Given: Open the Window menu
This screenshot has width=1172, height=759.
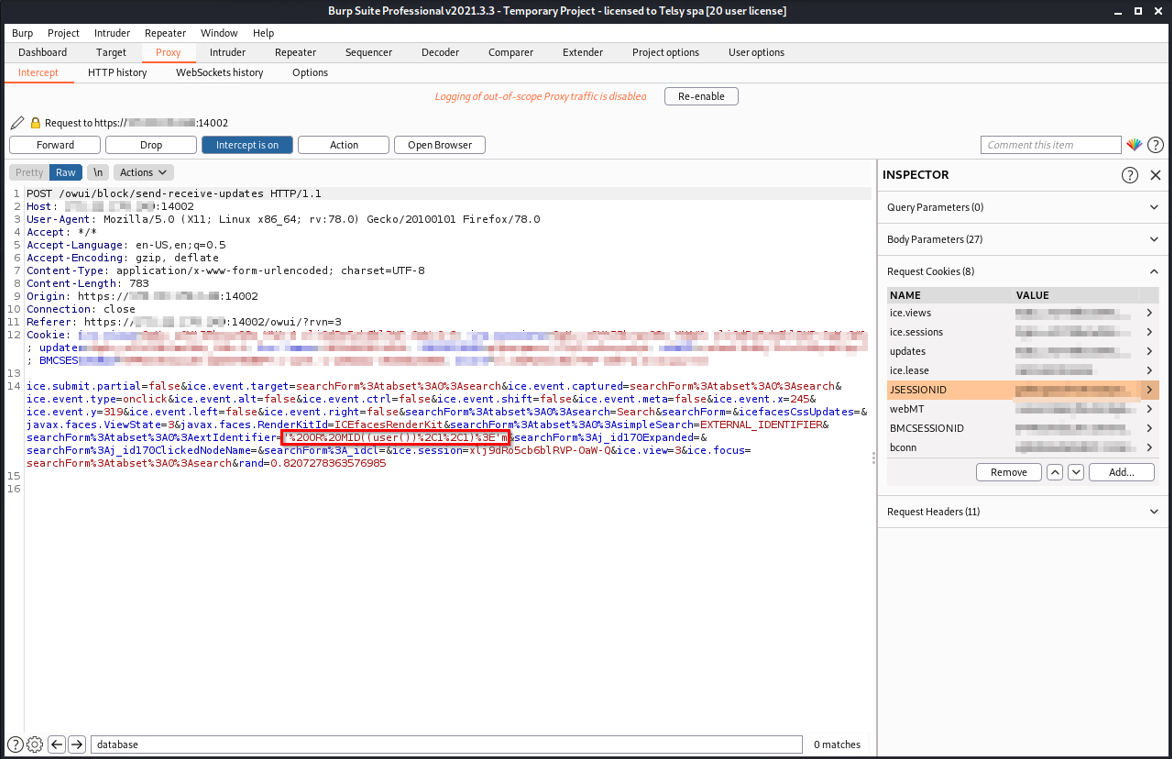Looking at the screenshot, I should pos(219,33).
